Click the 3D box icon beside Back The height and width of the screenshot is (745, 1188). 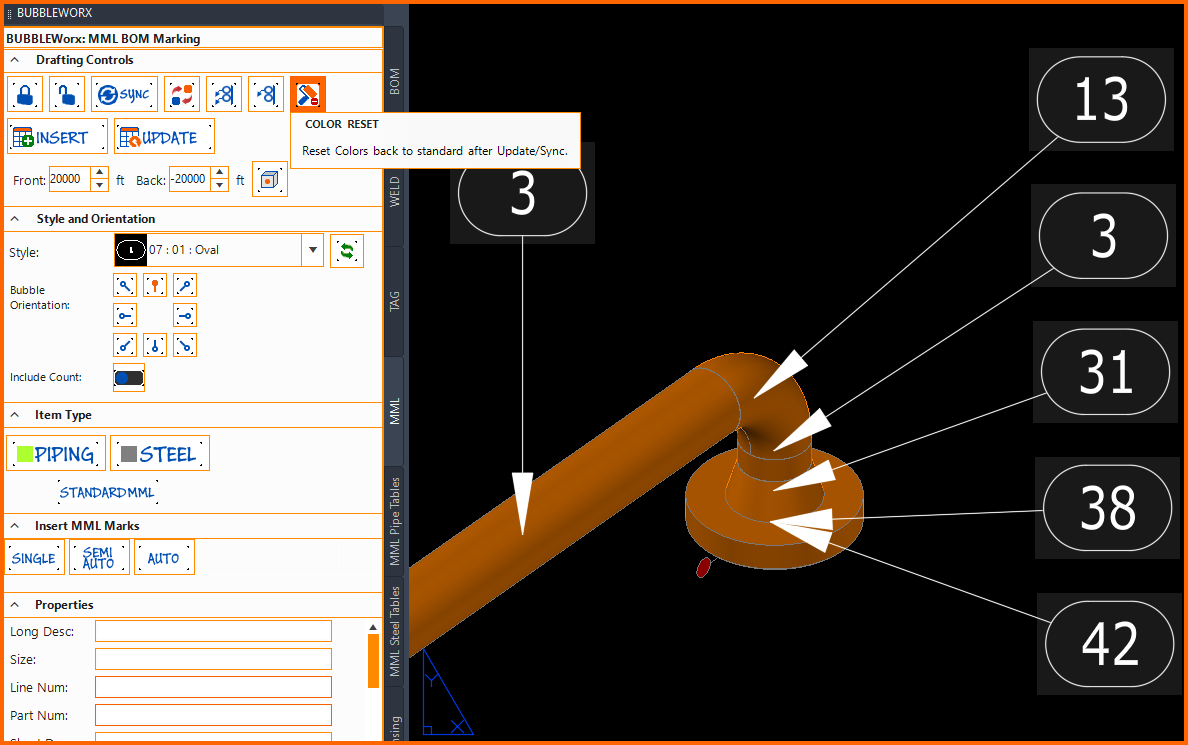(270, 180)
